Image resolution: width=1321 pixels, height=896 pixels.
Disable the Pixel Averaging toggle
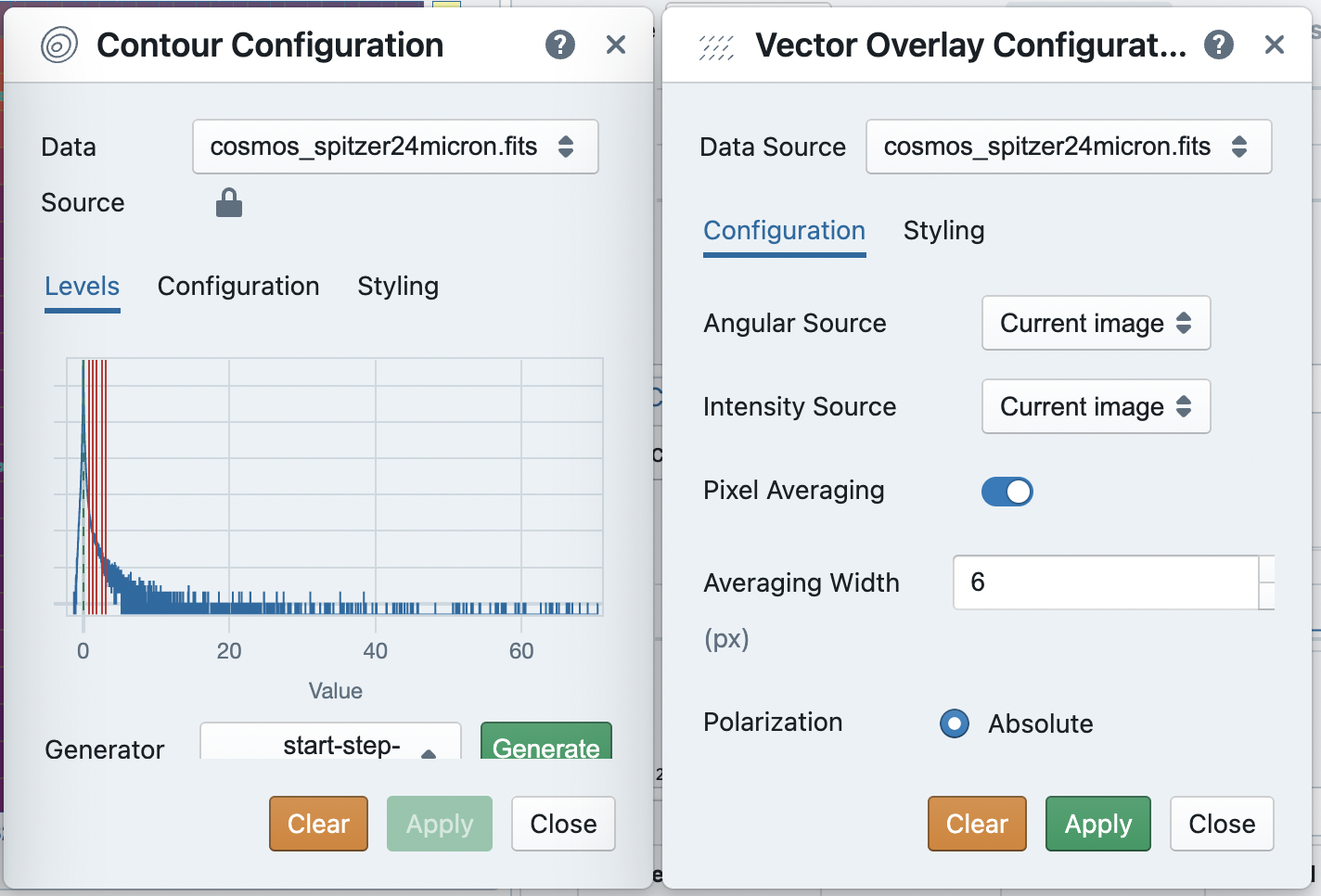click(x=1007, y=491)
